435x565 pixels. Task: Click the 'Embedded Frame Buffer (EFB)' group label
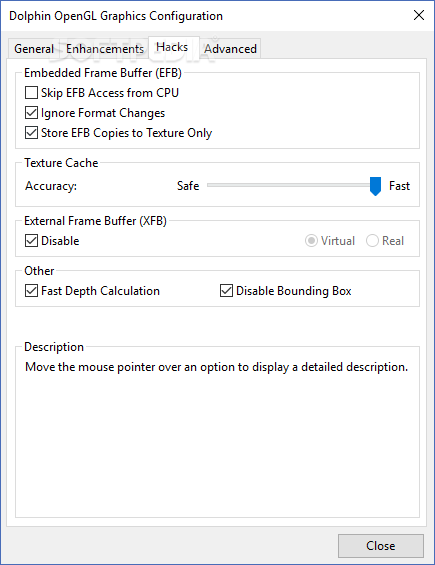click(x=103, y=73)
